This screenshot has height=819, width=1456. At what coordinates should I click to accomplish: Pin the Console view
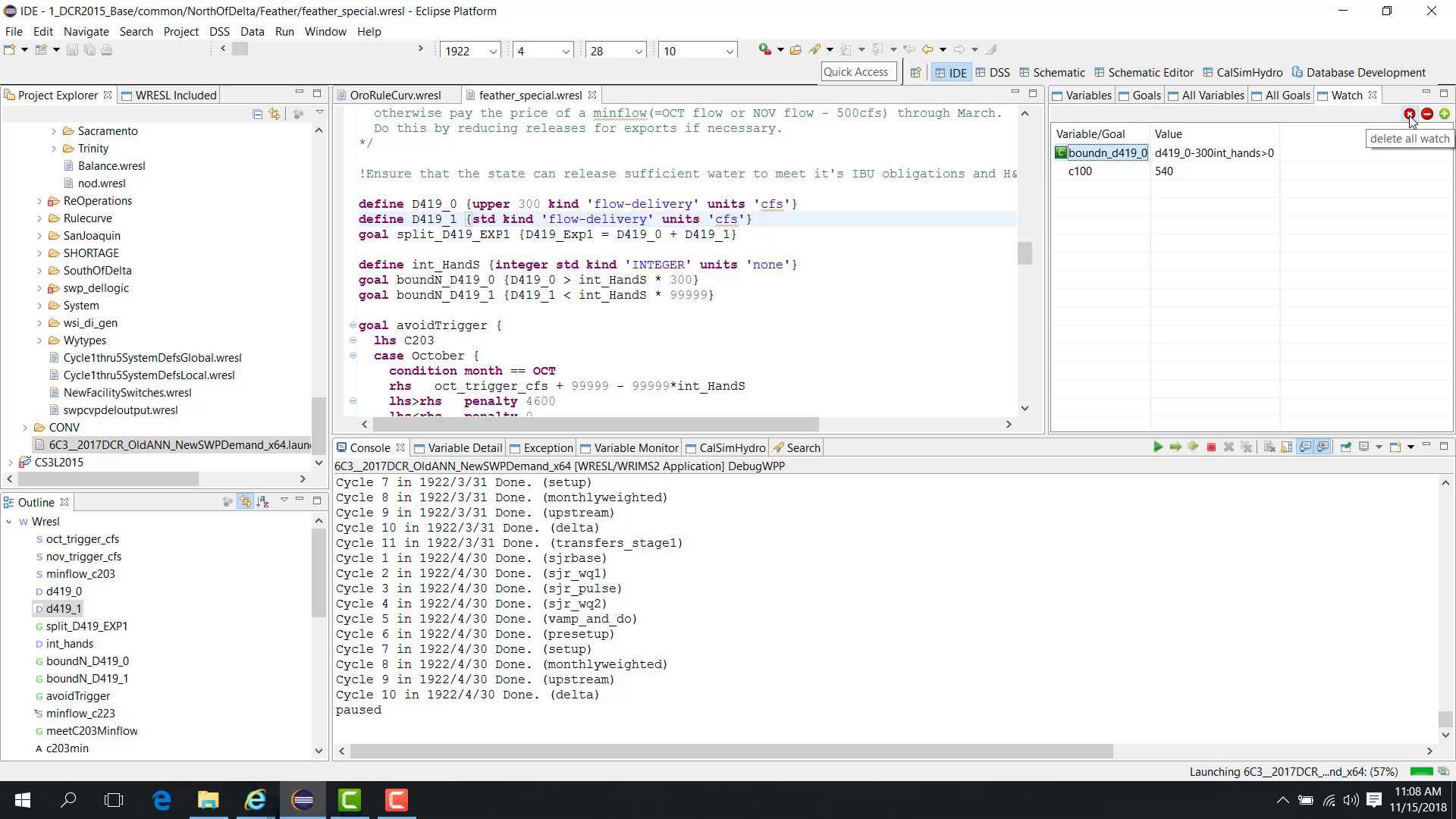coord(1346,447)
